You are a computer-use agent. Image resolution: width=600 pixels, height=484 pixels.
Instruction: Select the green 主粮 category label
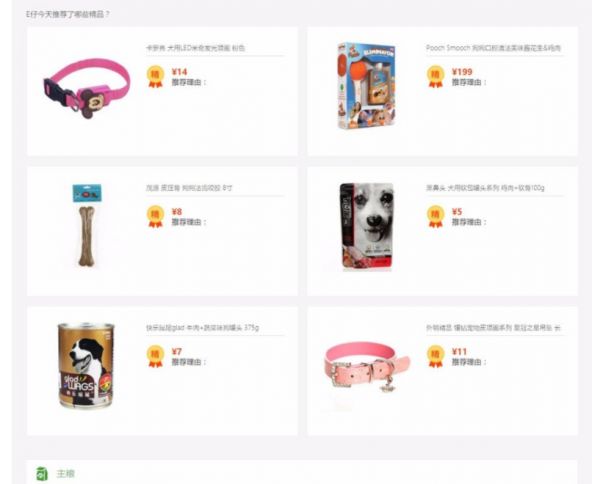pyautogui.click(x=65, y=474)
